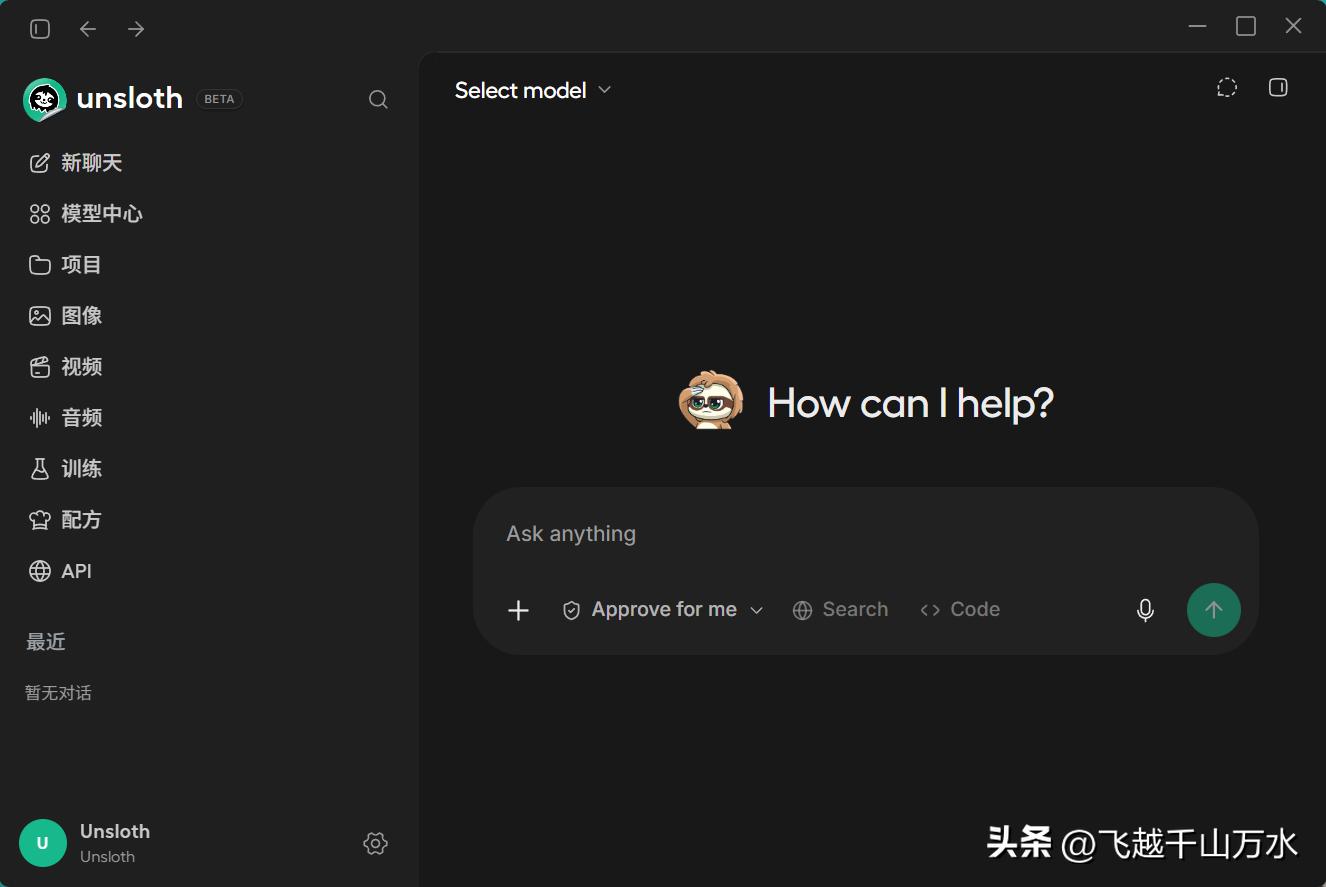The height and width of the screenshot is (887, 1326).
Task: Go forward with the right arrow
Action: (x=136, y=29)
